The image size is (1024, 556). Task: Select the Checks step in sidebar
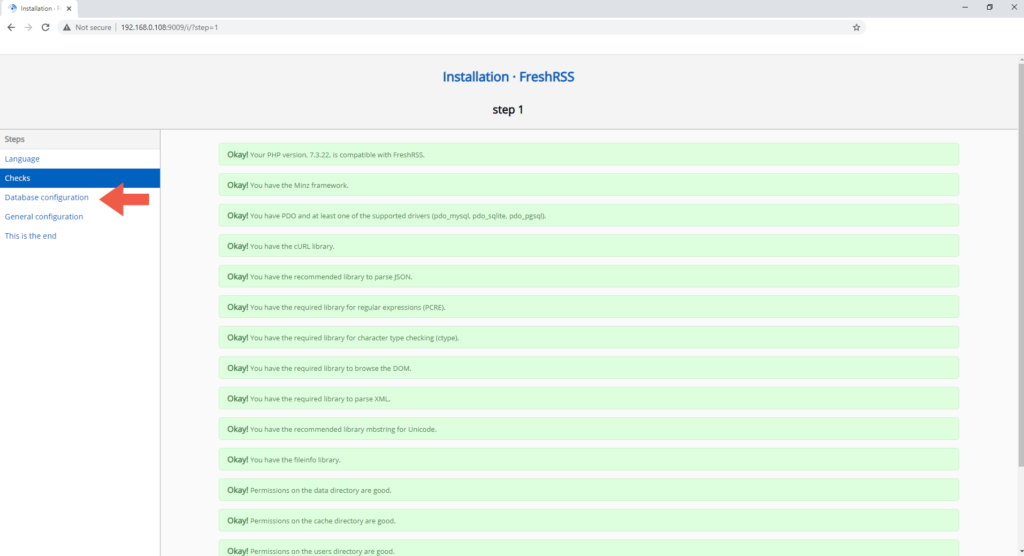click(80, 178)
